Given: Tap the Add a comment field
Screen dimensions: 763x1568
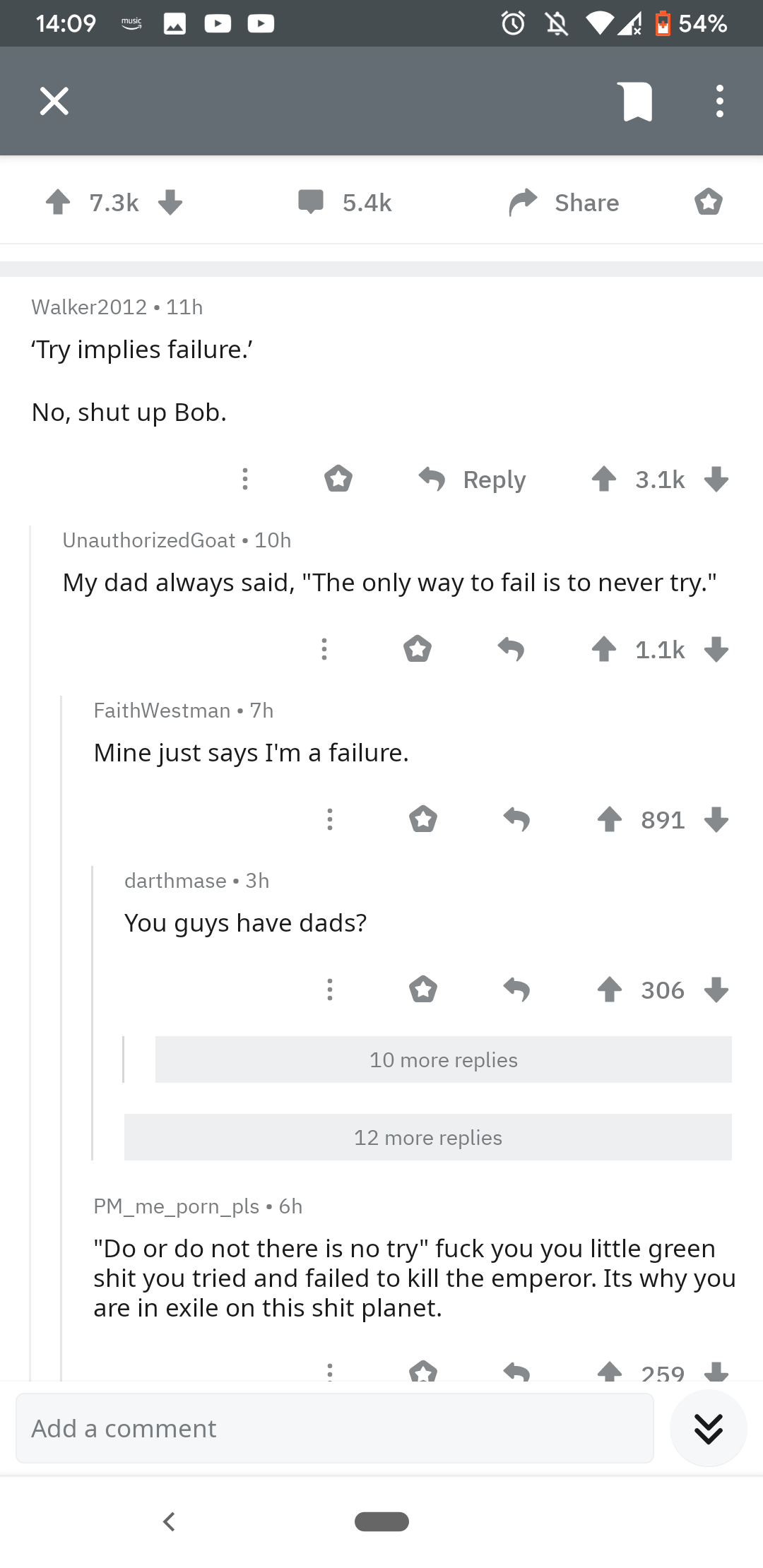Looking at the screenshot, I should (x=335, y=1428).
